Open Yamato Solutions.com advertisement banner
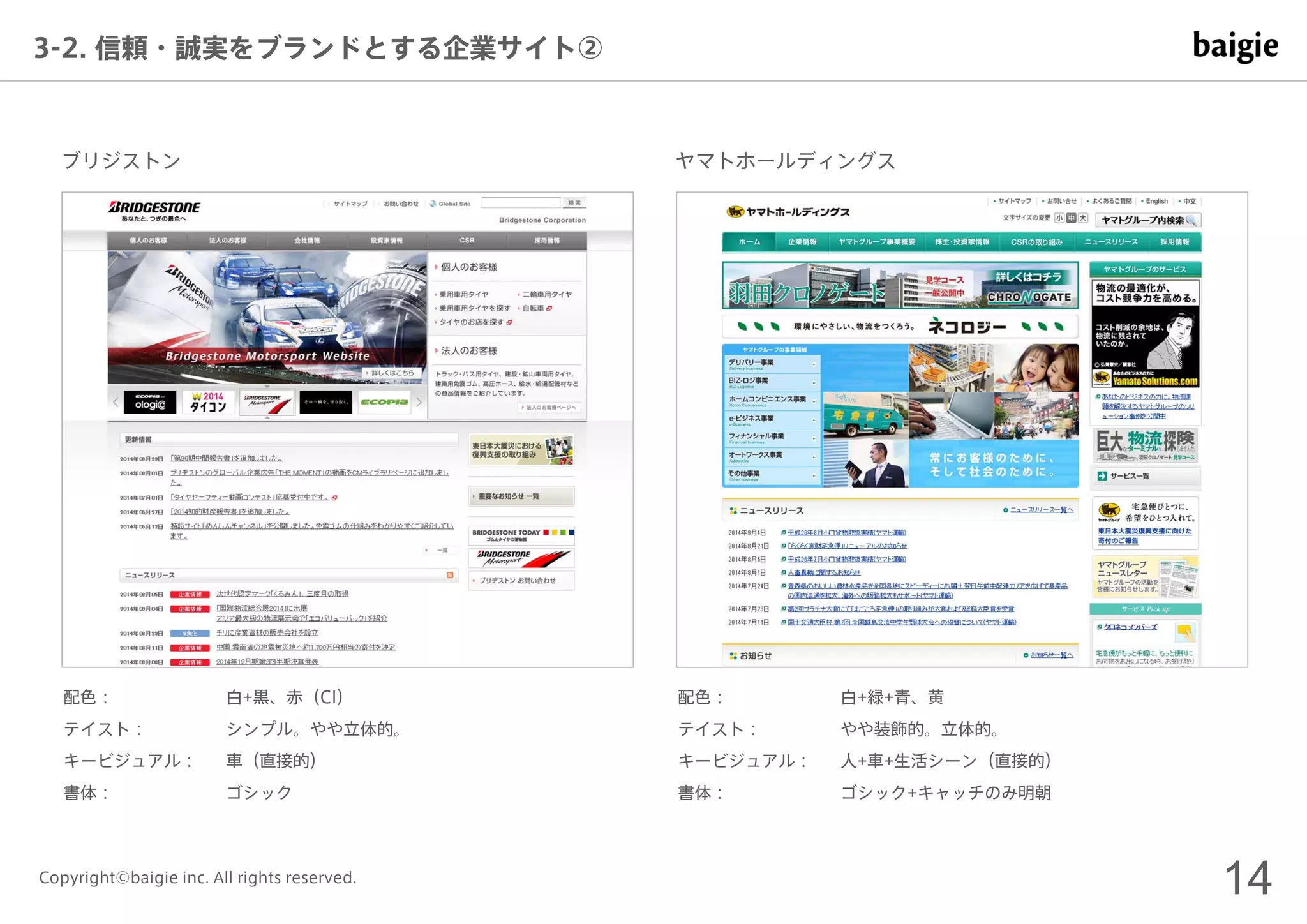1307x924 pixels. 1146,334
